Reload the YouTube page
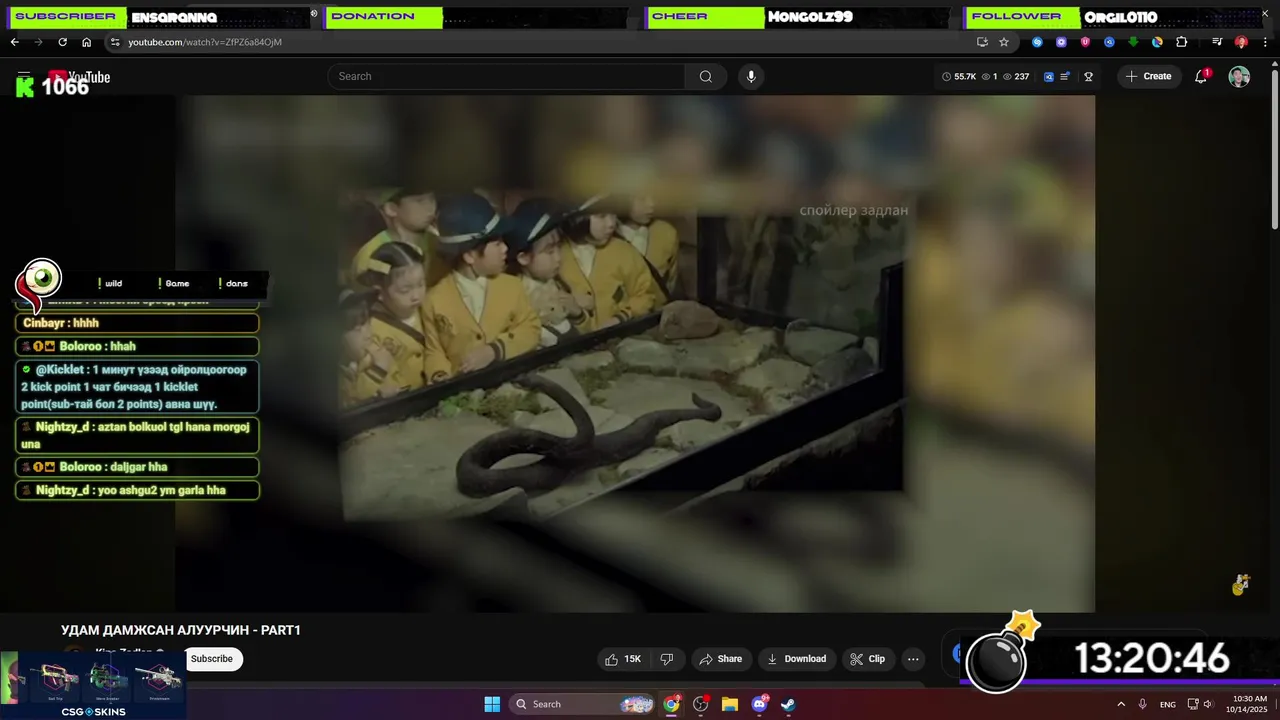Screen dimensions: 1280x720 point(62,42)
